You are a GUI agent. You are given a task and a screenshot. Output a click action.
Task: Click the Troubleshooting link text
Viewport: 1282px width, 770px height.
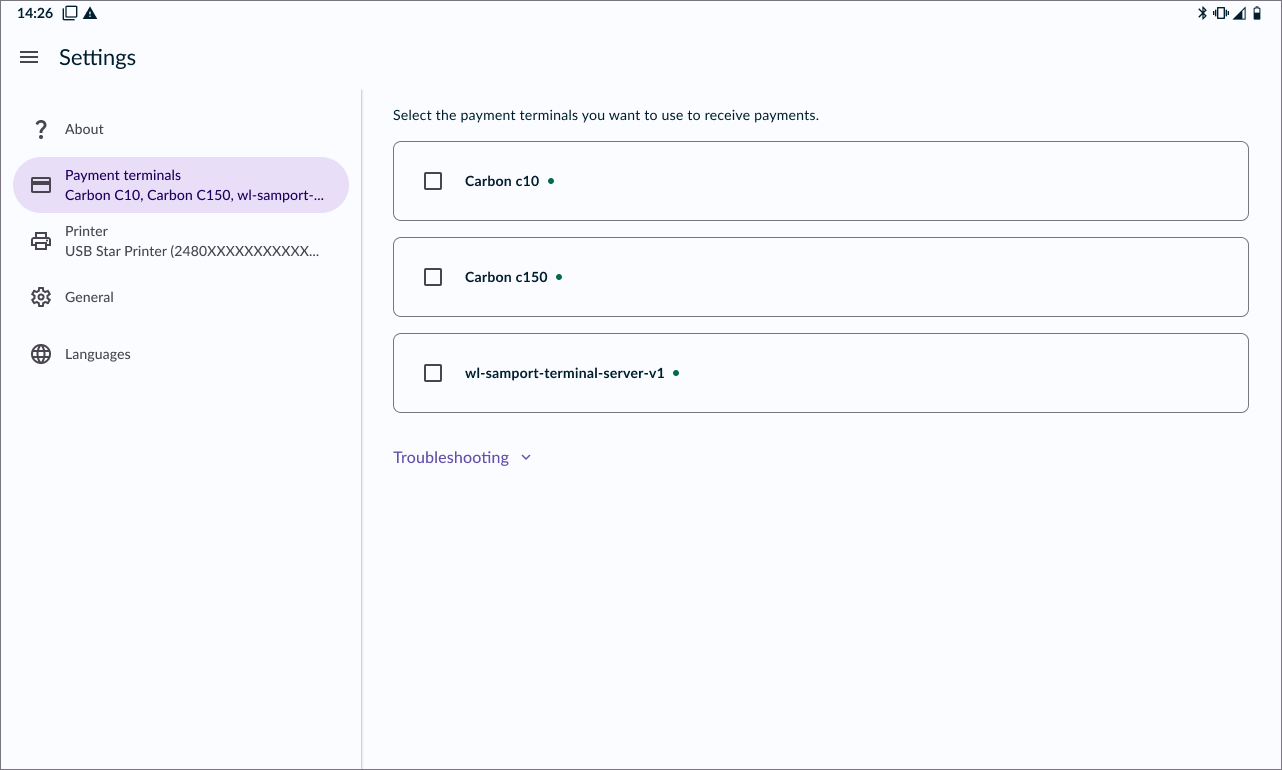pos(451,458)
